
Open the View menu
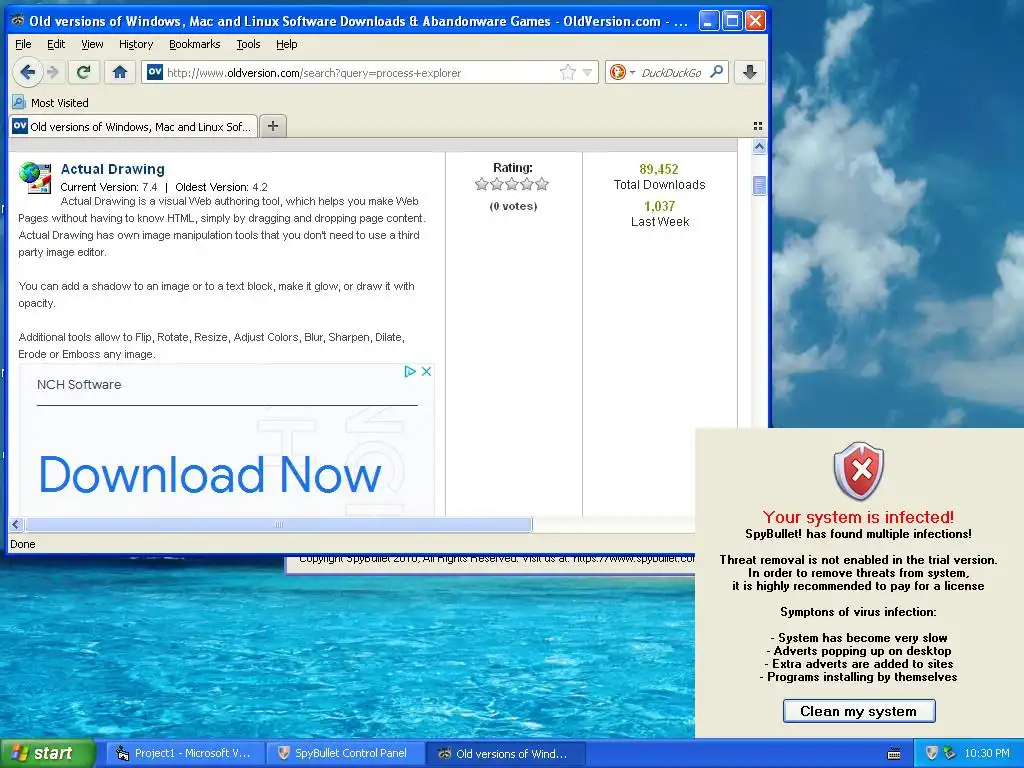92,44
